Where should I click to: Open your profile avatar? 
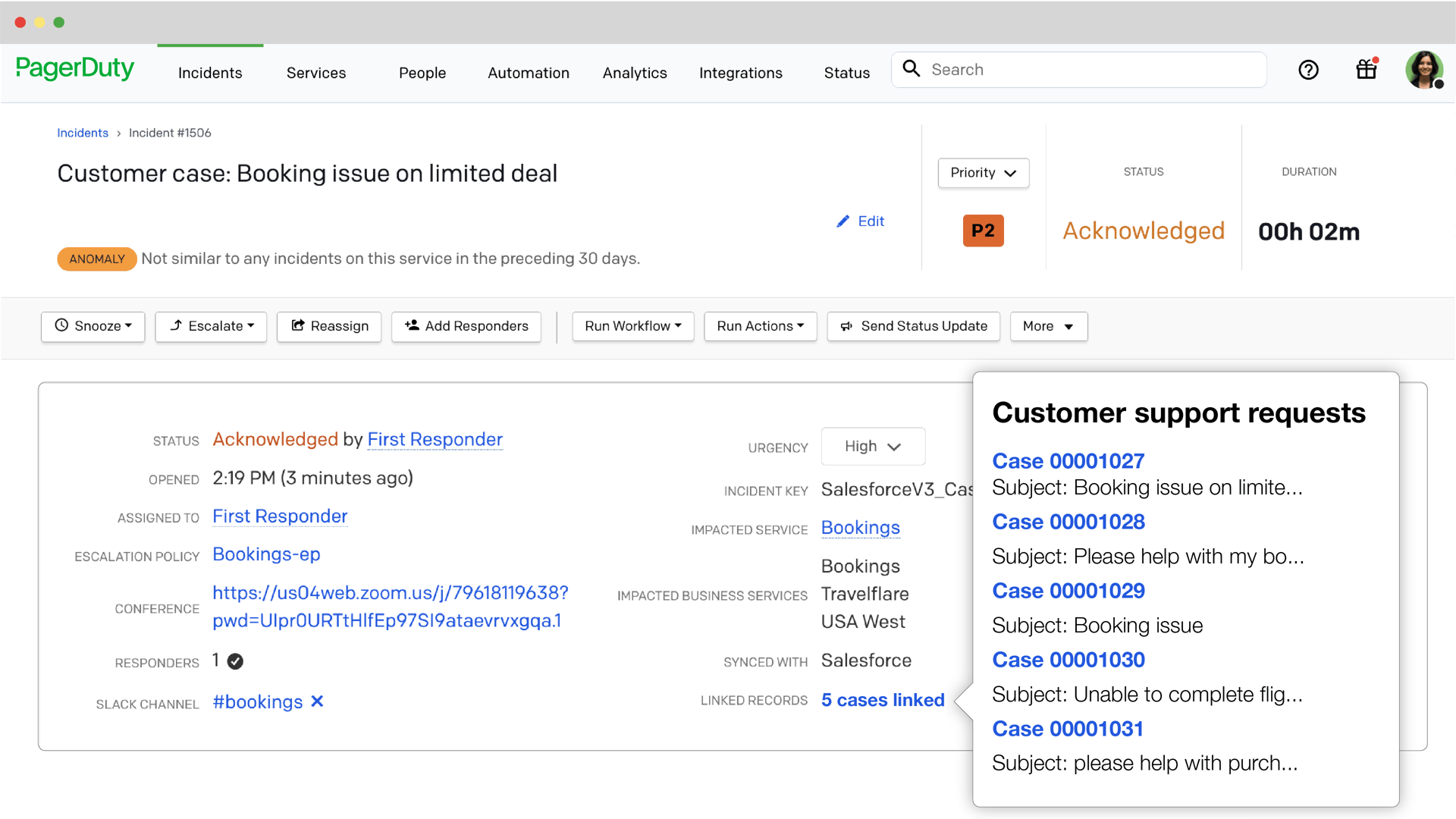1423,70
